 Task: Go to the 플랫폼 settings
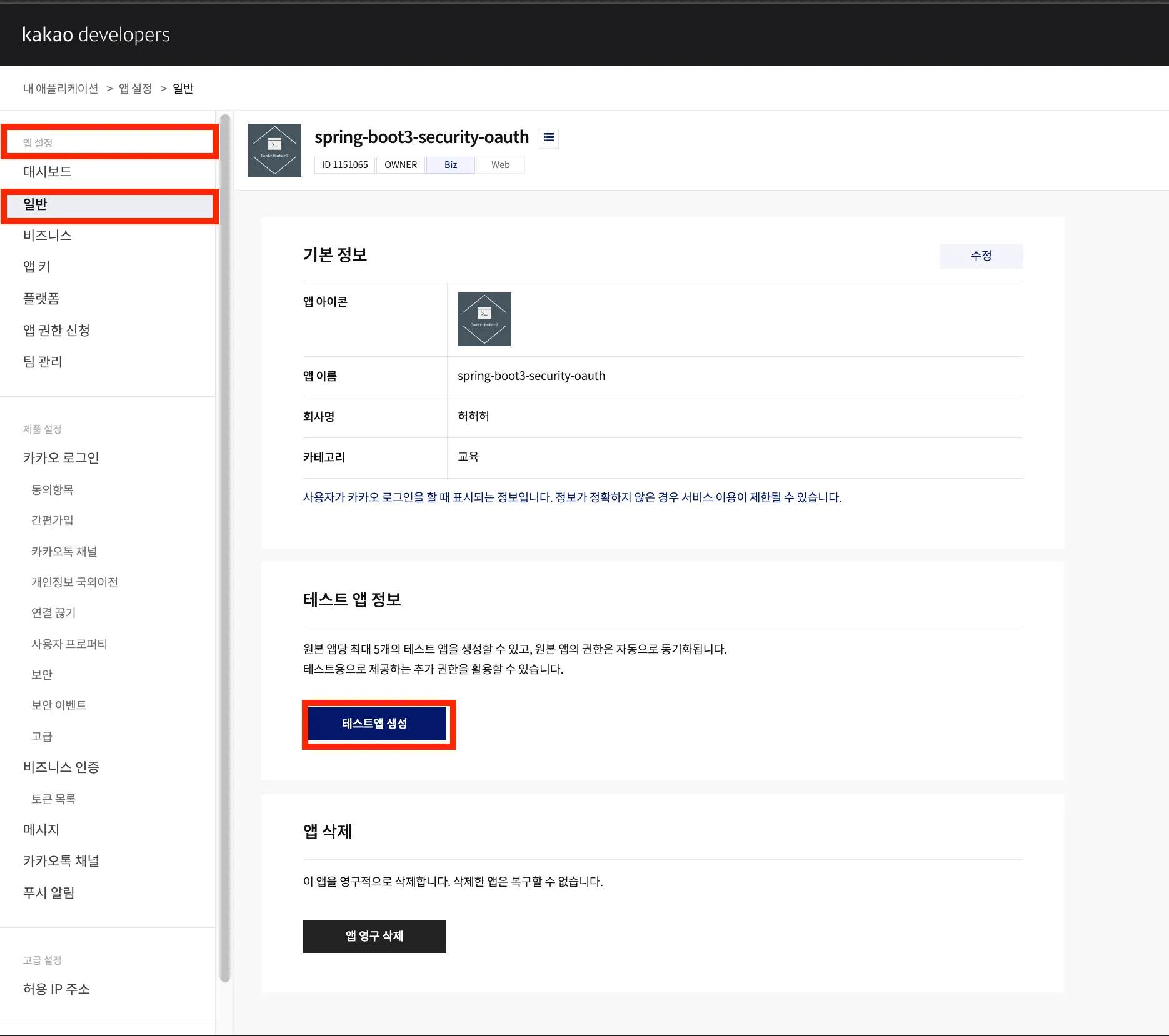[41, 299]
